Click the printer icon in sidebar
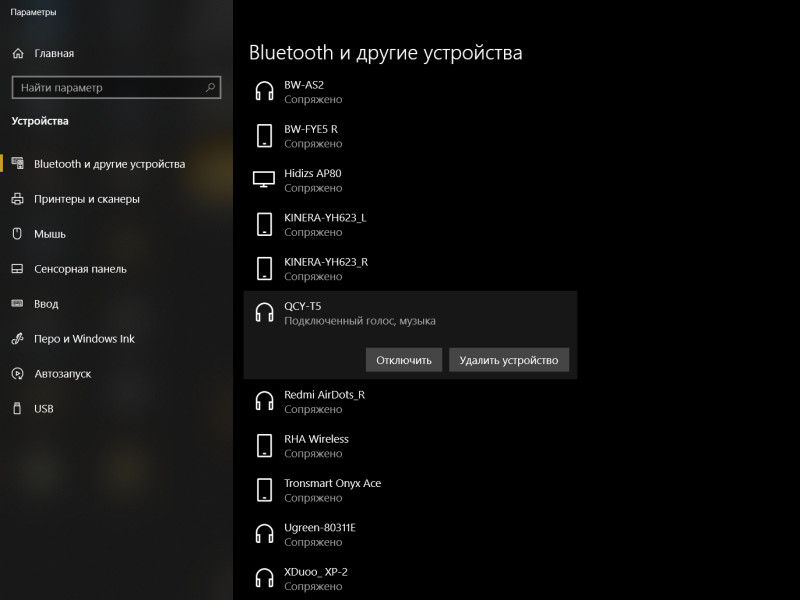 (17, 199)
